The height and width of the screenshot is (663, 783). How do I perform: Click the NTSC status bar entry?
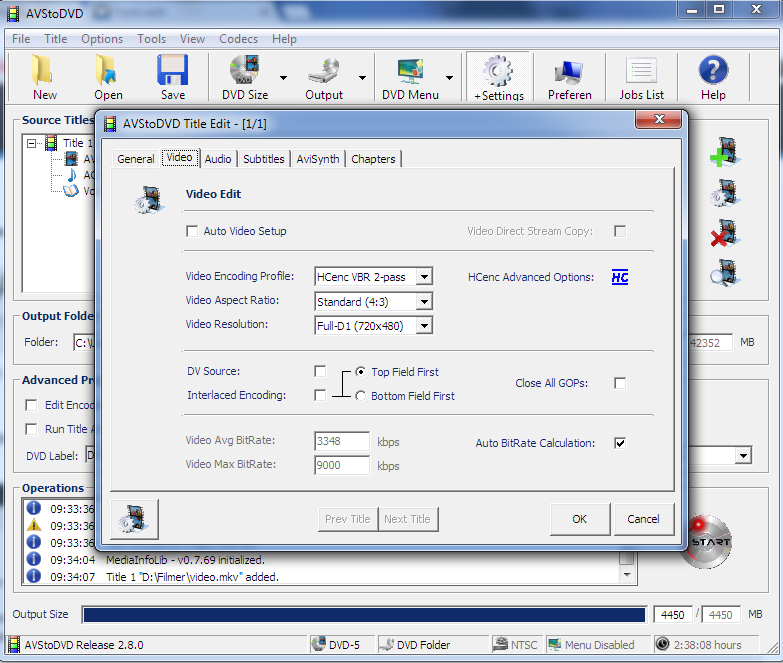click(x=515, y=645)
